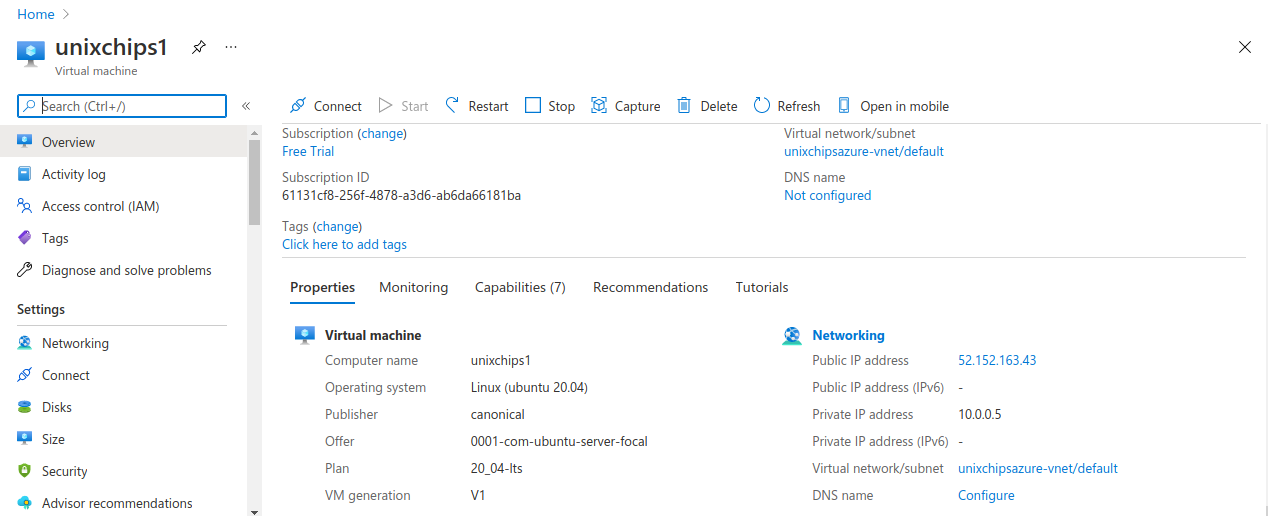Image resolution: width=1268 pixels, height=516 pixels.
Task: Click the Overview sidebar icon
Action: coord(25,142)
